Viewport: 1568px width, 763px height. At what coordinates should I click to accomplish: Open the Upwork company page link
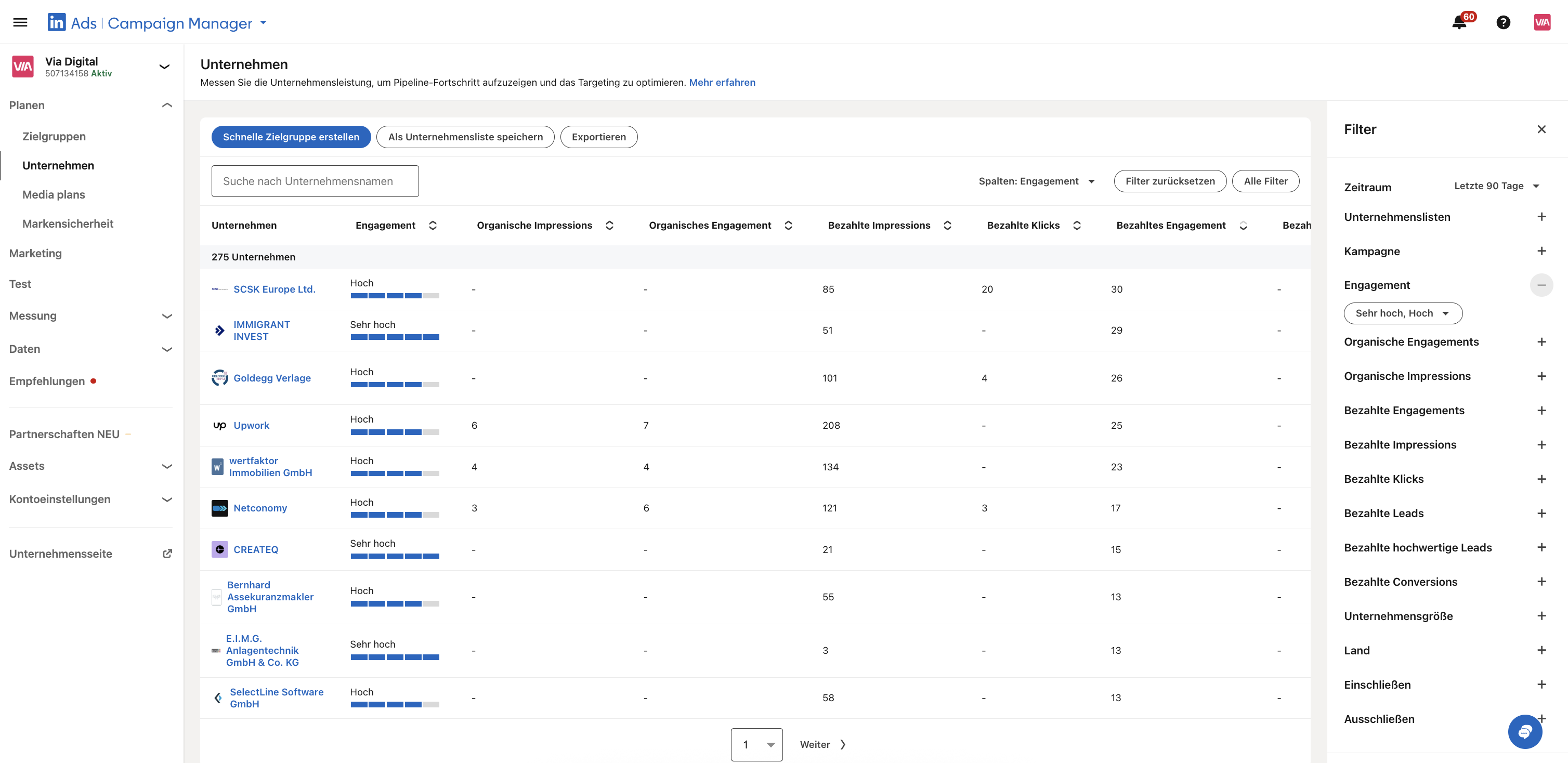coord(252,425)
